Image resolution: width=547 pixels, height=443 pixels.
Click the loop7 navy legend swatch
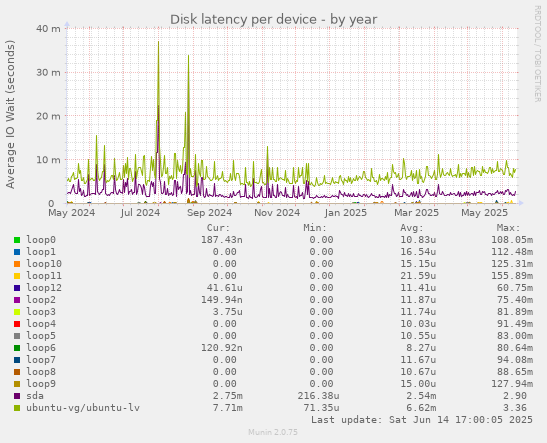coord(17,360)
